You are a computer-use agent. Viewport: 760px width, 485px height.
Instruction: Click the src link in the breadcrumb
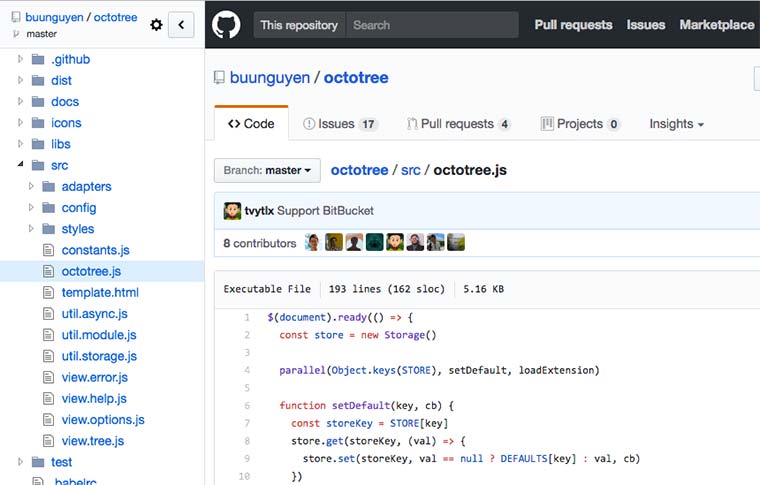coord(411,171)
